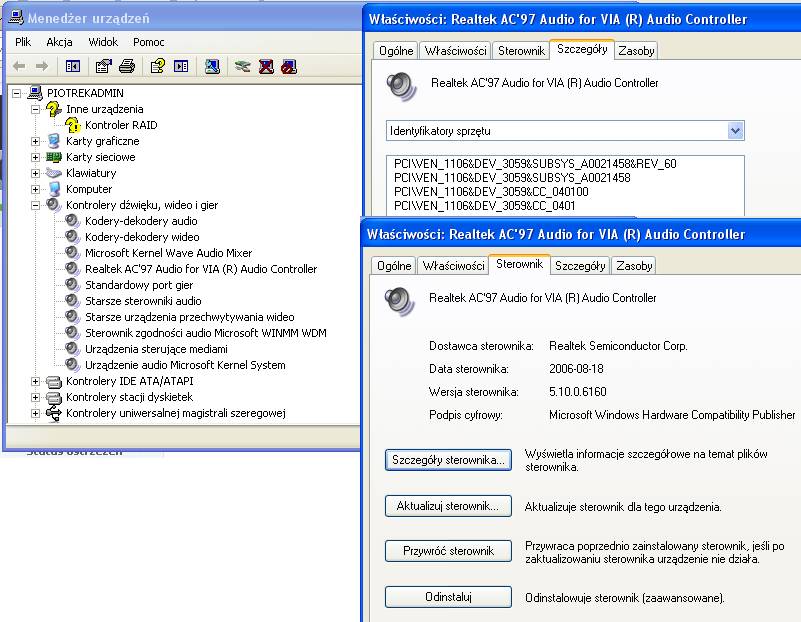Open help via the question-mark toolbar icon
The height and width of the screenshot is (622, 801).
(157, 66)
